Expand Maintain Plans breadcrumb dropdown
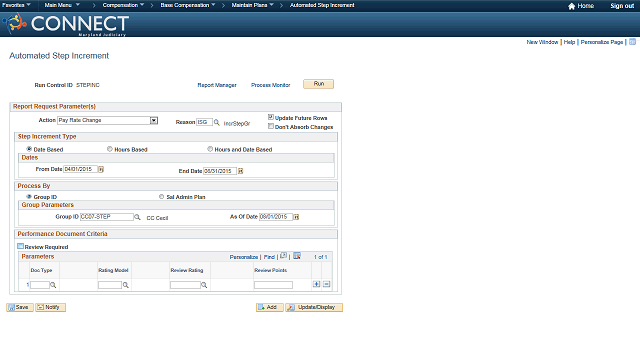Image resolution: width=640 pixels, height=360 pixels. coord(252,5)
